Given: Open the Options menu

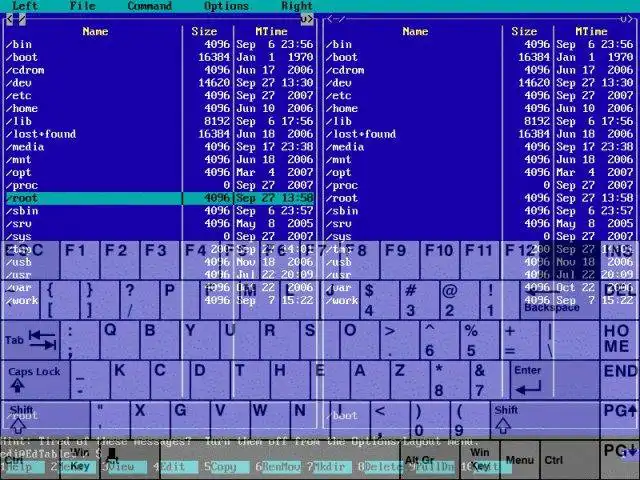Looking at the screenshot, I should click(x=226, y=6).
